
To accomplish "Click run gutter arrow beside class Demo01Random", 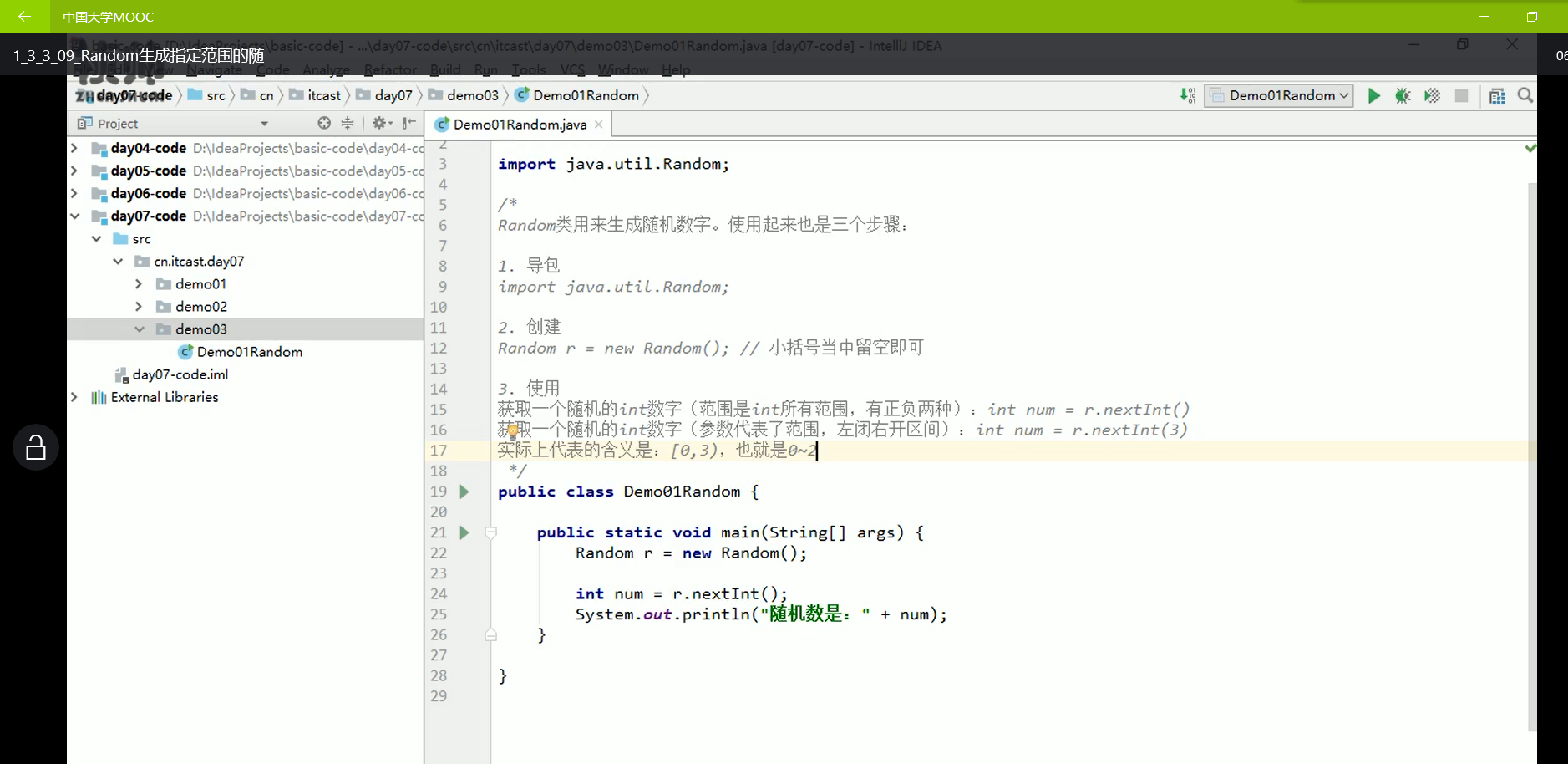I will pos(464,492).
